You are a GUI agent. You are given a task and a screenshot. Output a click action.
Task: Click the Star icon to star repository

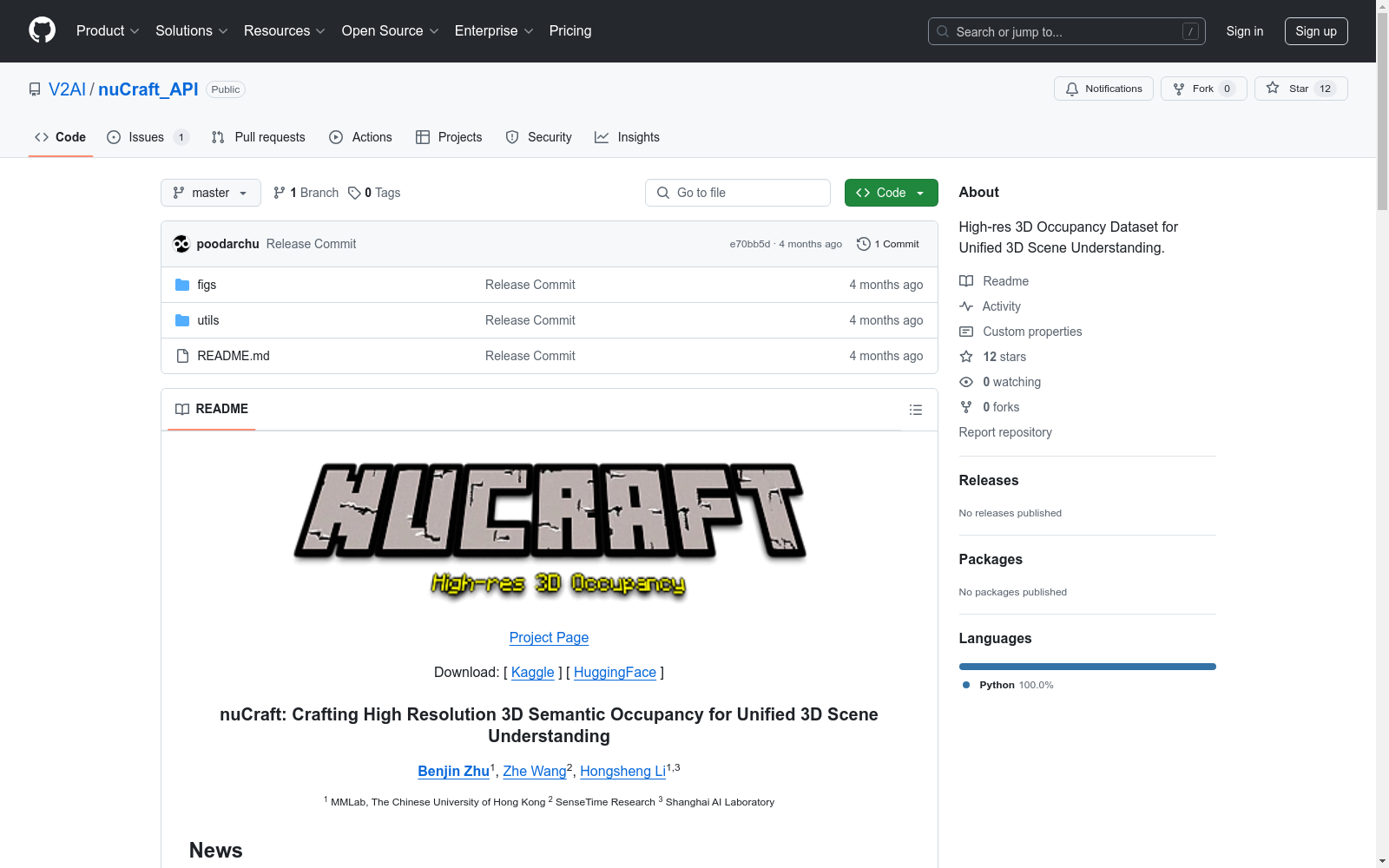click(x=1273, y=88)
